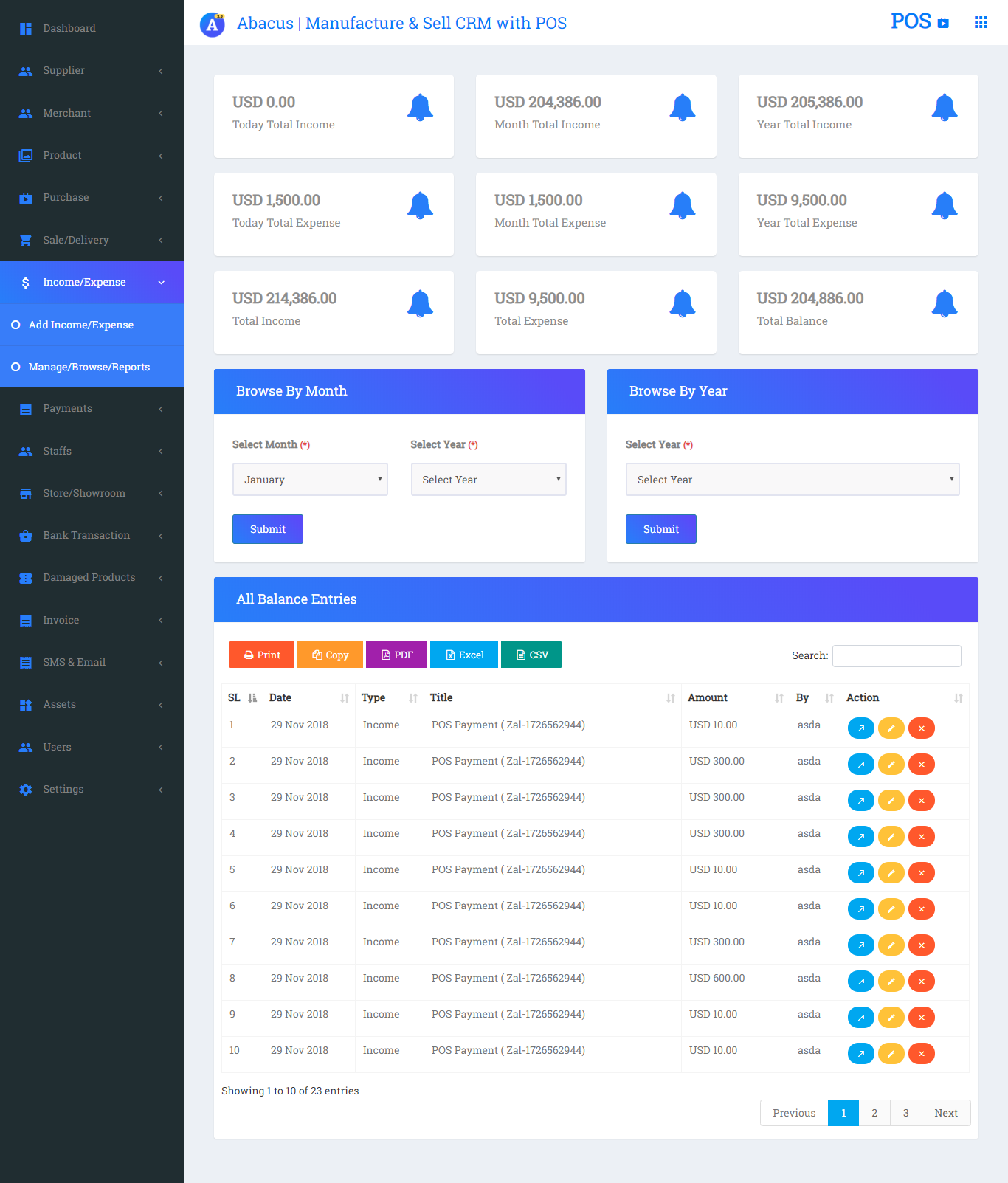Export entries as PDF
Viewport: 1008px width, 1183px height.
click(396, 655)
